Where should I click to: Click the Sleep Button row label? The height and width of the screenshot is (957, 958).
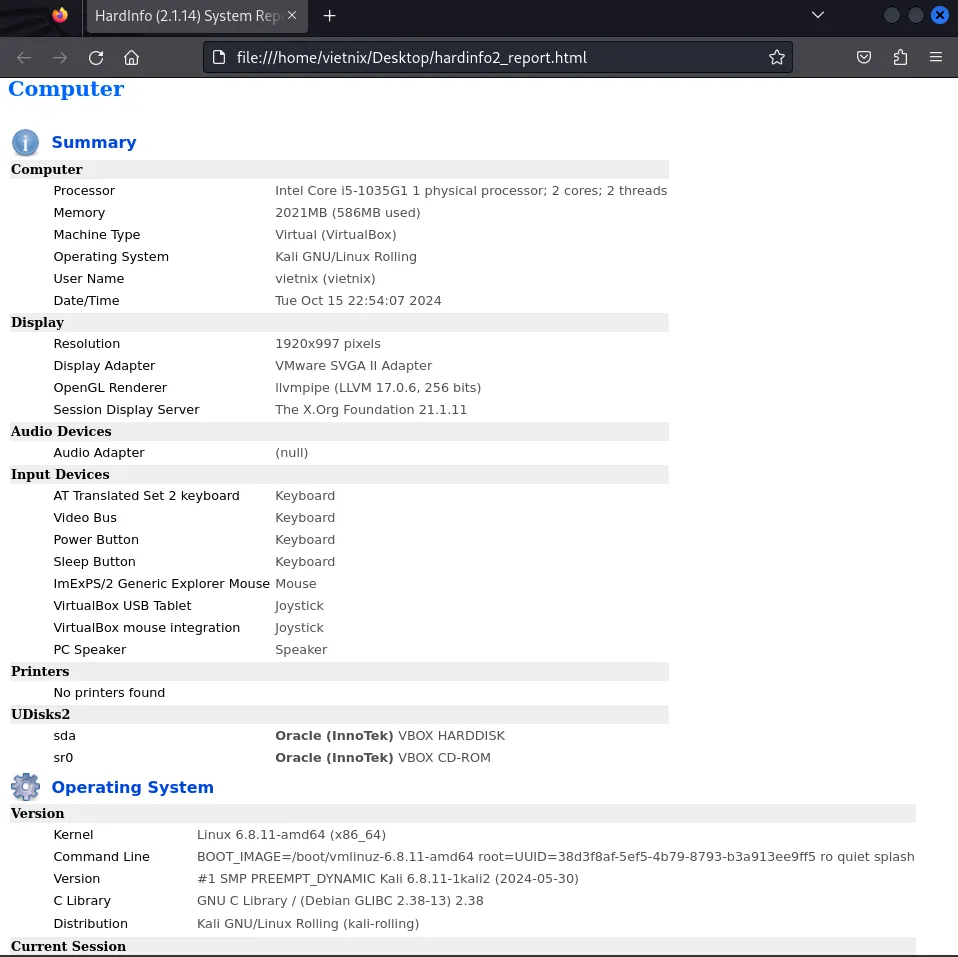[x=94, y=562]
